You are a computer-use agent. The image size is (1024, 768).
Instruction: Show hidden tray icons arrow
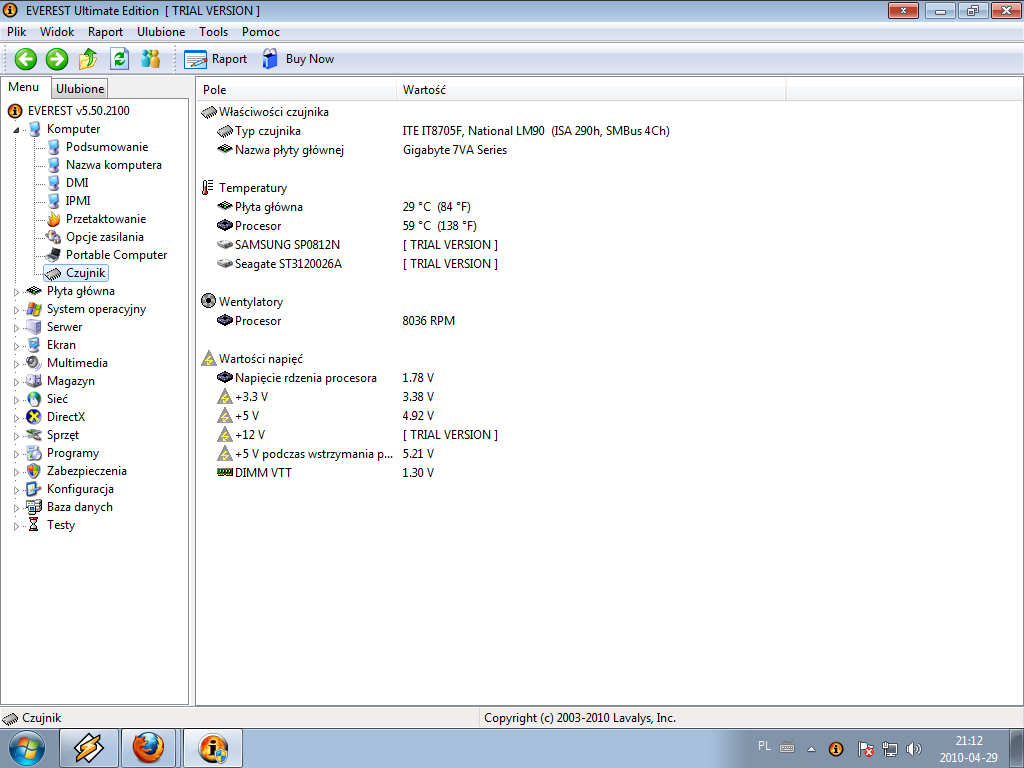tap(812, 749)
